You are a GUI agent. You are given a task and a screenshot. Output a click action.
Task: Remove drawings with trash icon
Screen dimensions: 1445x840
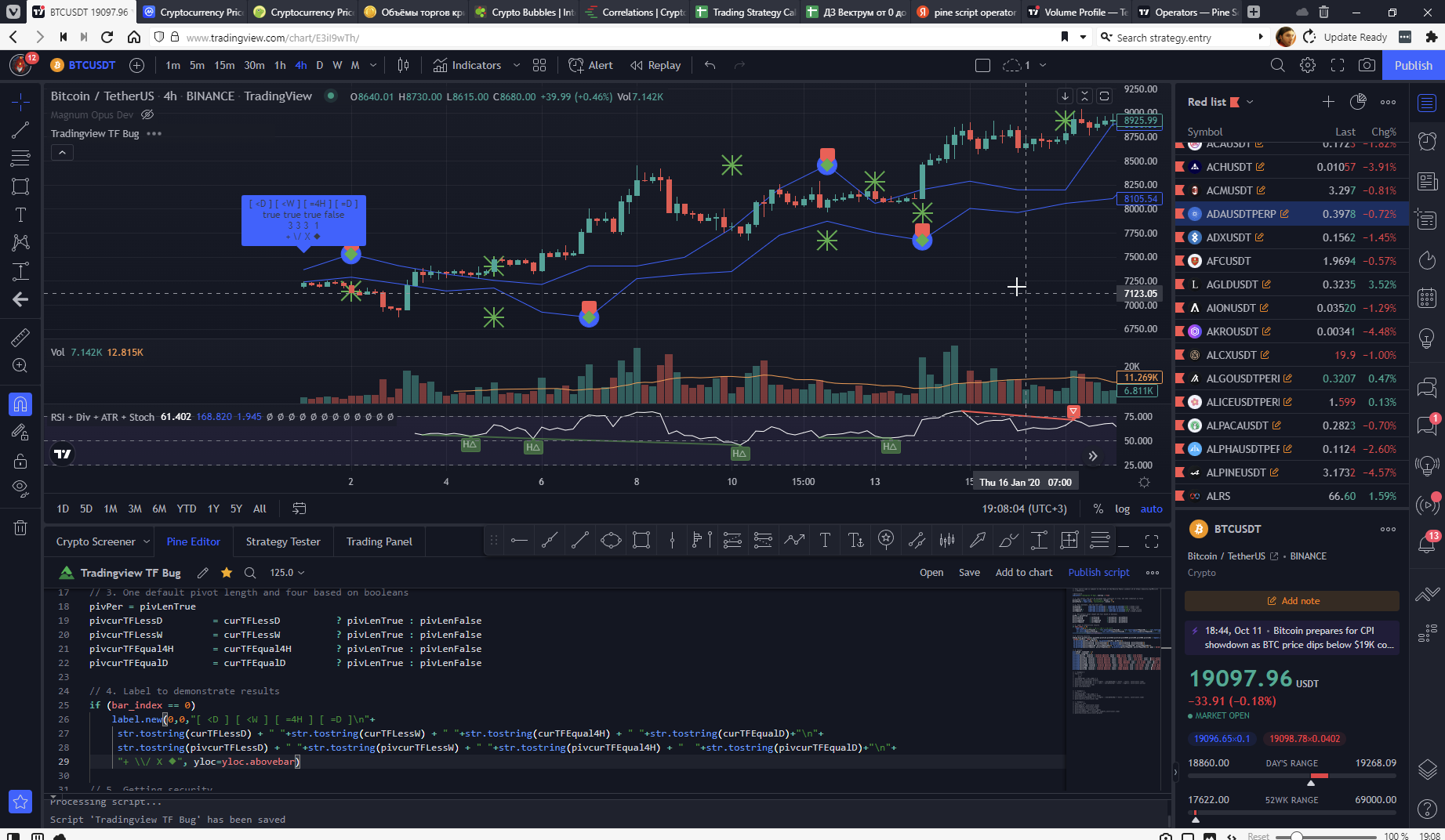pos(20,527)
